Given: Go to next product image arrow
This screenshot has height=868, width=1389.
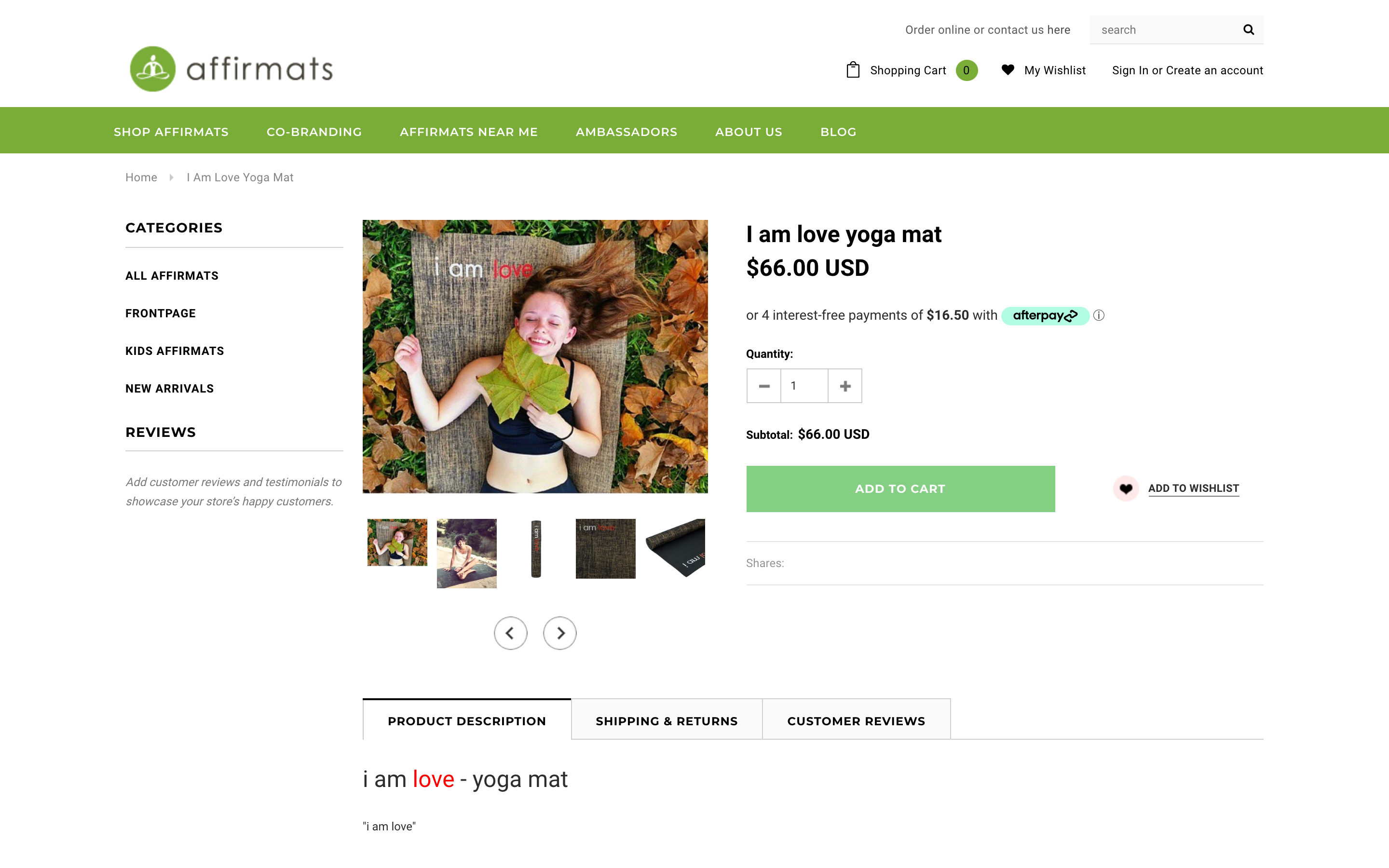Looking at the screenshot, I should 559,633.
